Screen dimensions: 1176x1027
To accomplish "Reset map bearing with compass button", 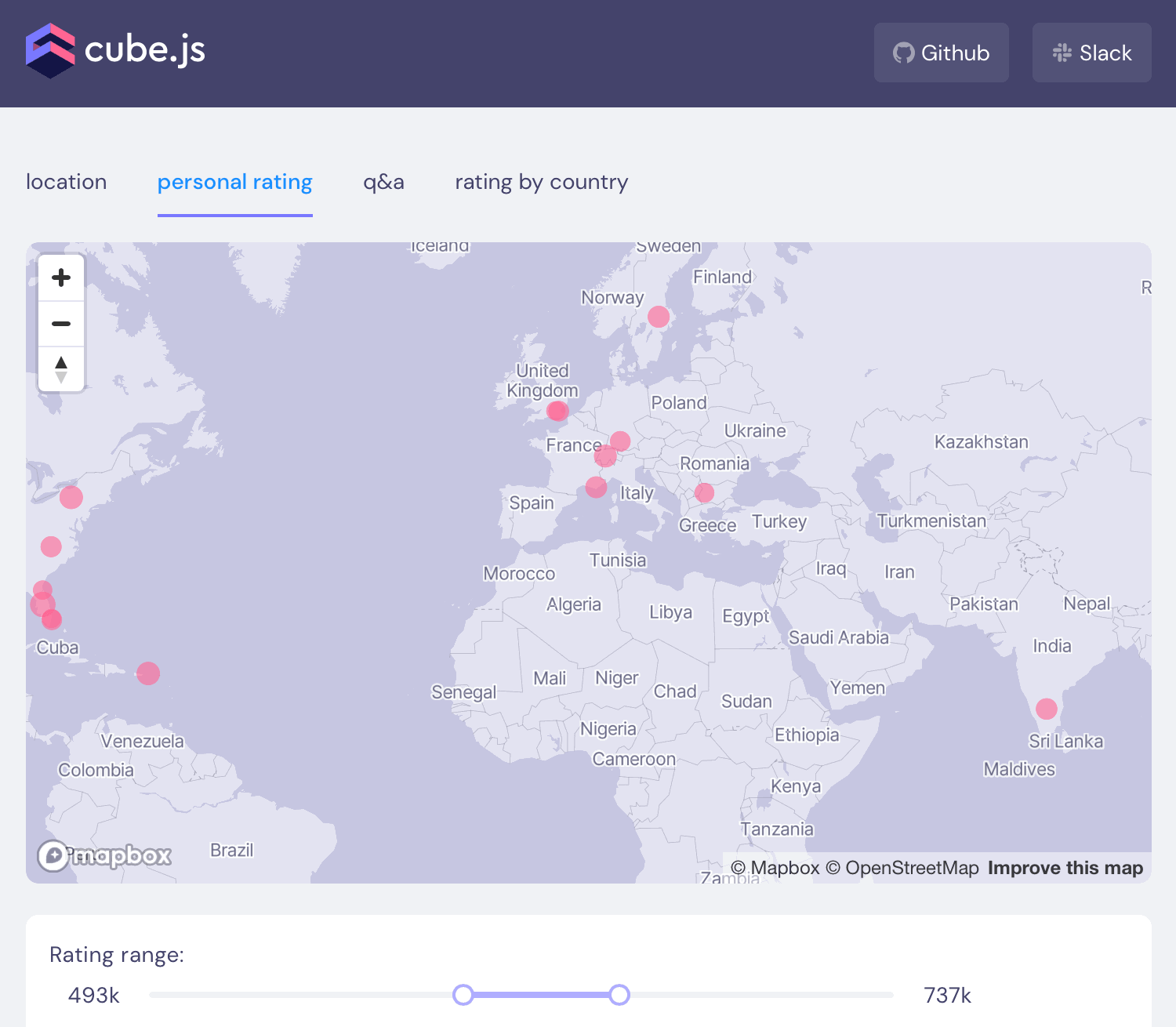I will coord(61,369).
